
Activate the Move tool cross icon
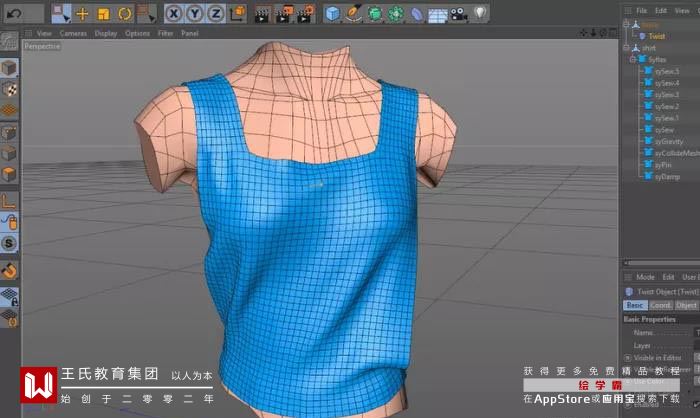(82, 14)
